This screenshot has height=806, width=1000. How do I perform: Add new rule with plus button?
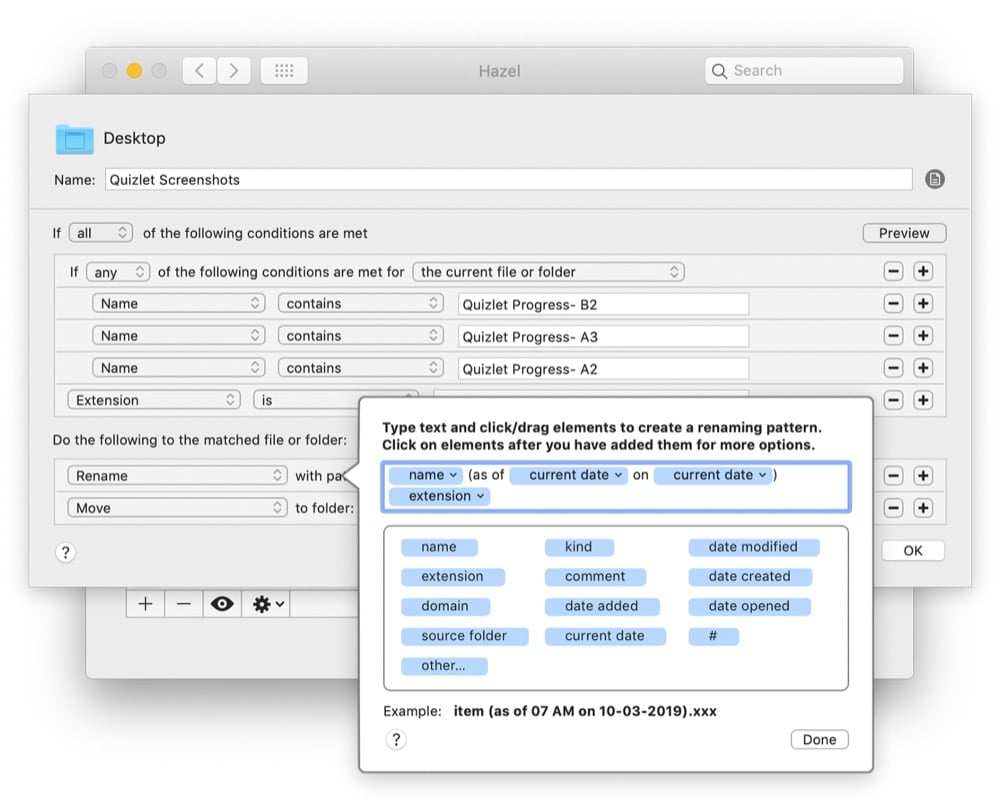click(x=145, y=603)
